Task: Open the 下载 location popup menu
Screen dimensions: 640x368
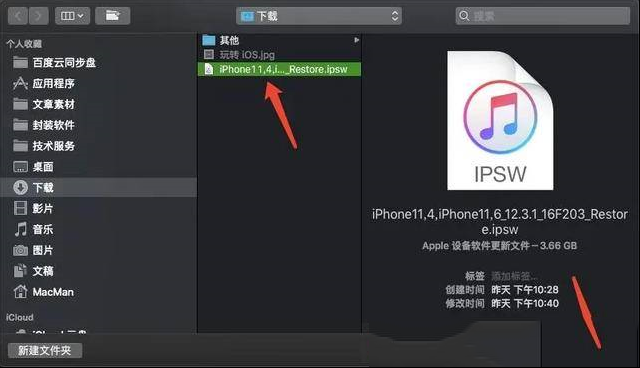Action: pyautogui.click(x=319, y=16)
